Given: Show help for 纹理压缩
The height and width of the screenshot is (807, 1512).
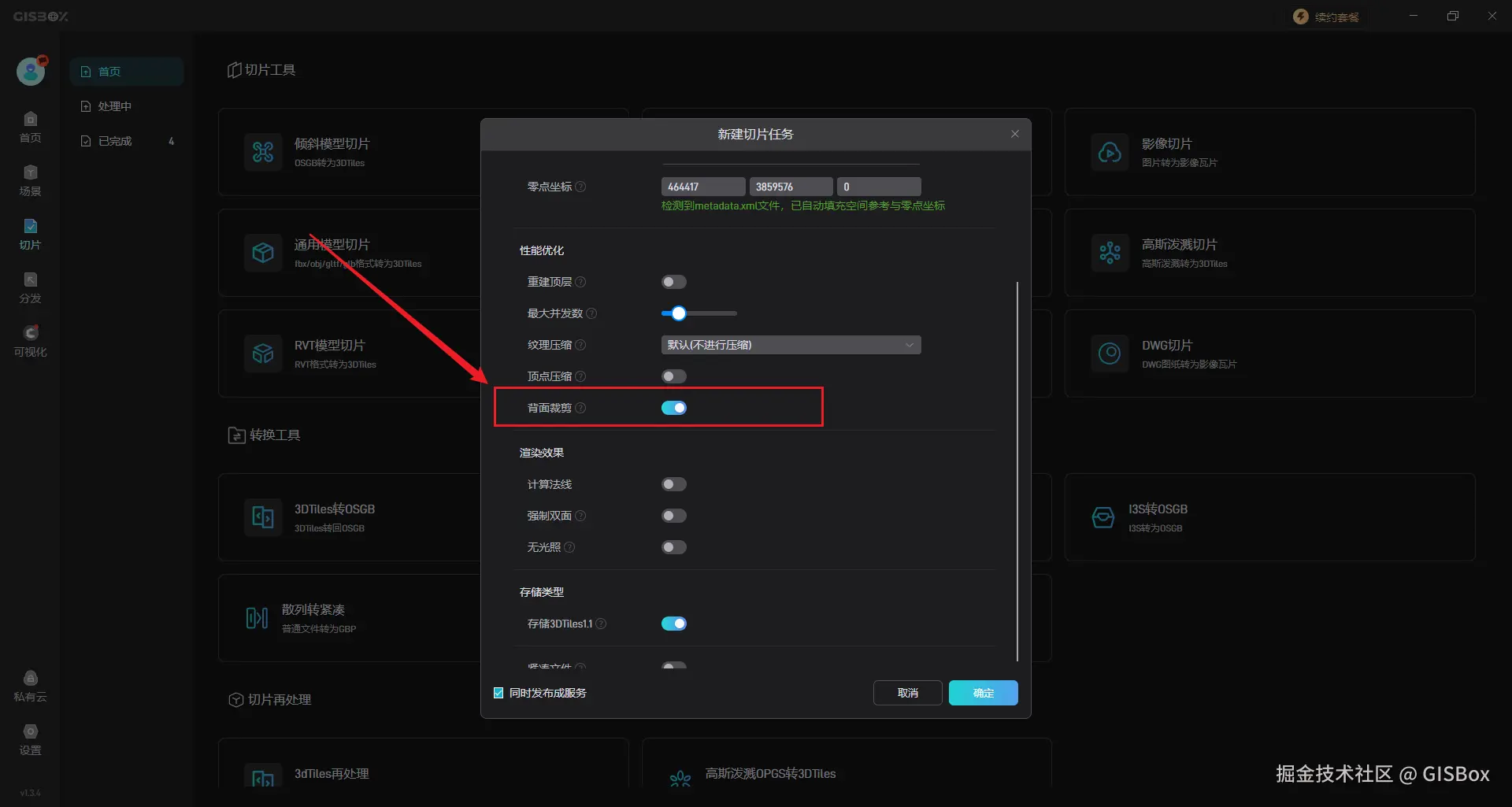Looking at the screenshot, I should click(580, 345).
